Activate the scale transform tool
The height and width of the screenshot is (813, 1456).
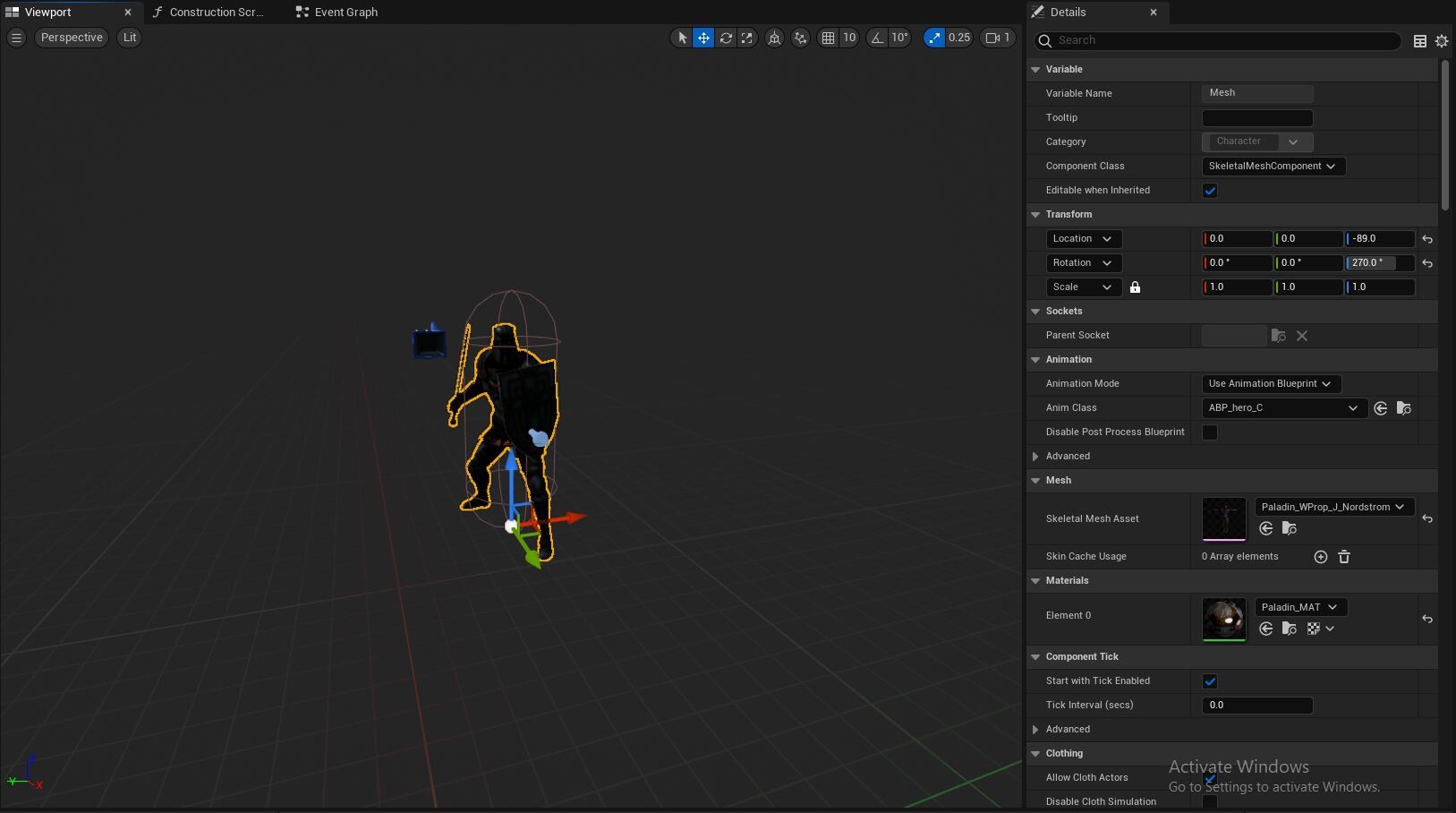(x=747, y=38)
